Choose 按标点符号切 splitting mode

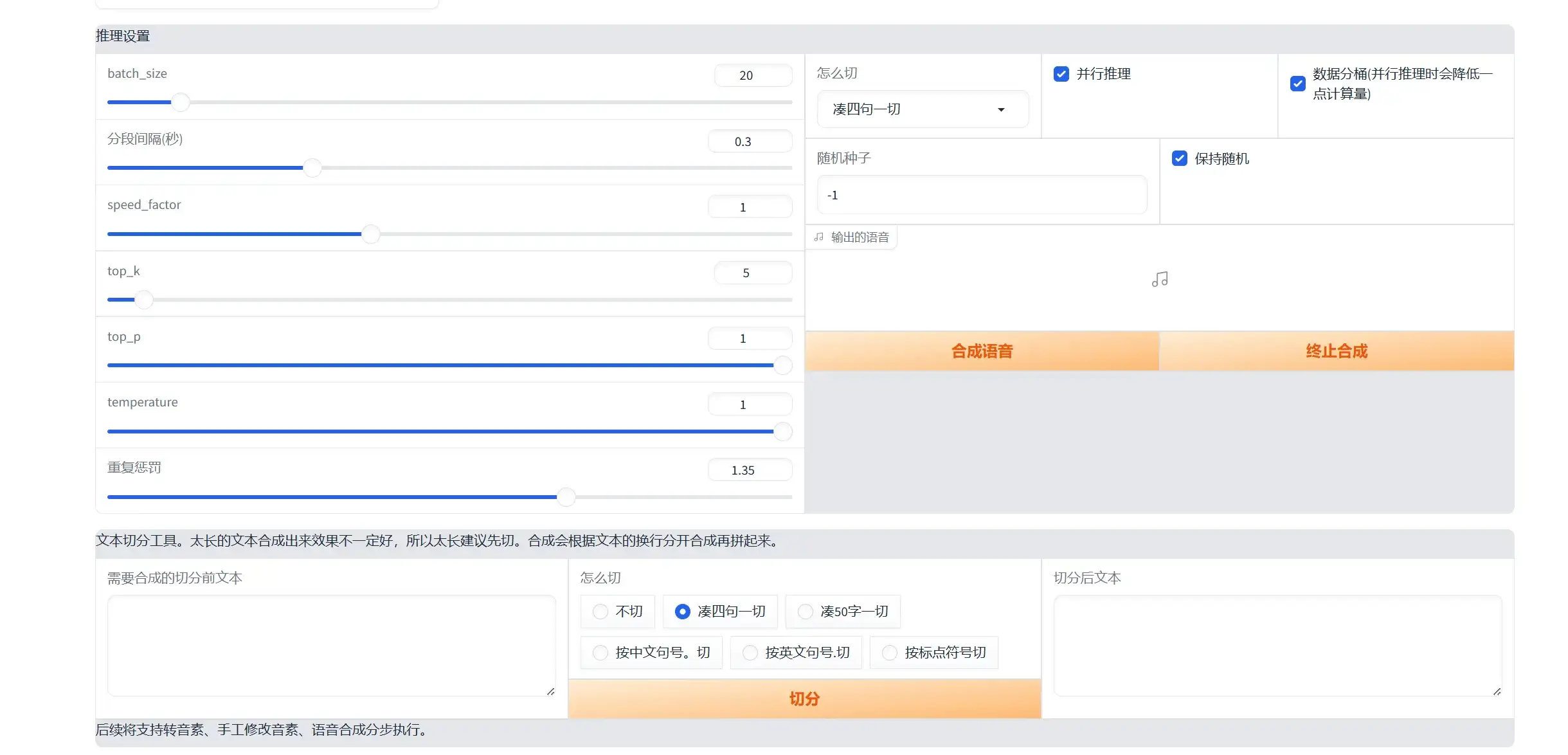889,652
